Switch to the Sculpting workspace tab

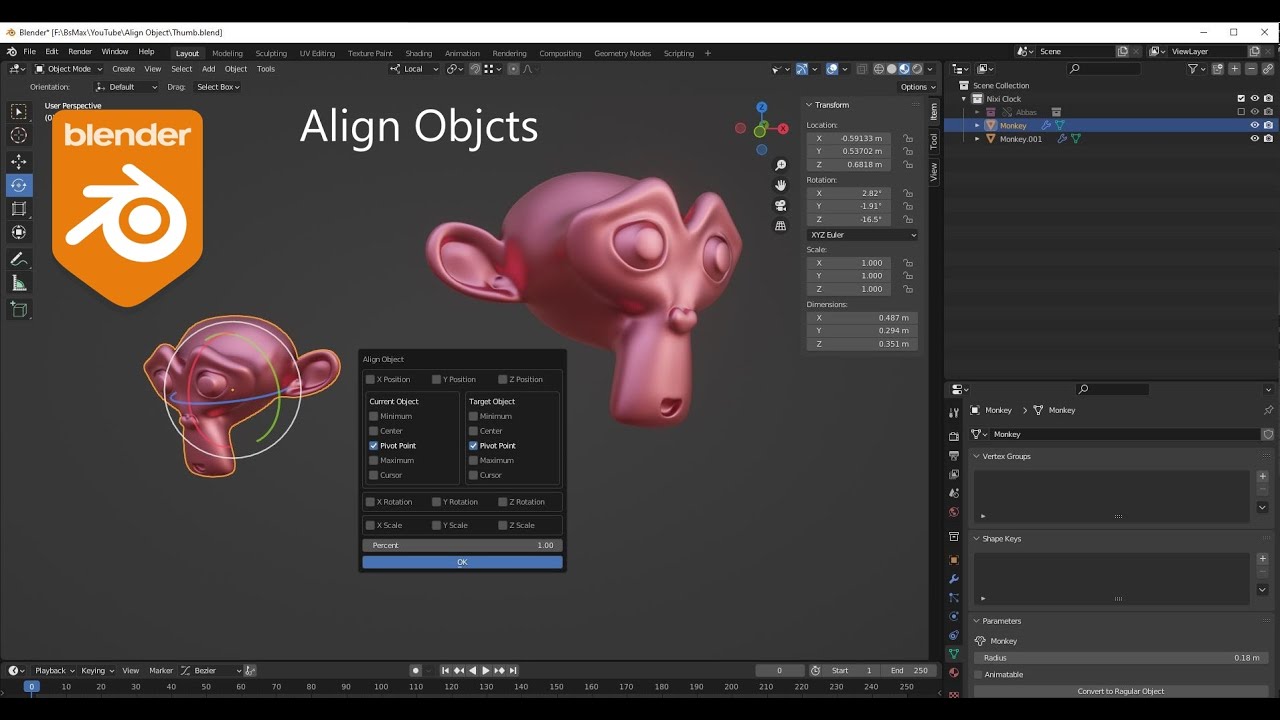[x=271, y=53]
